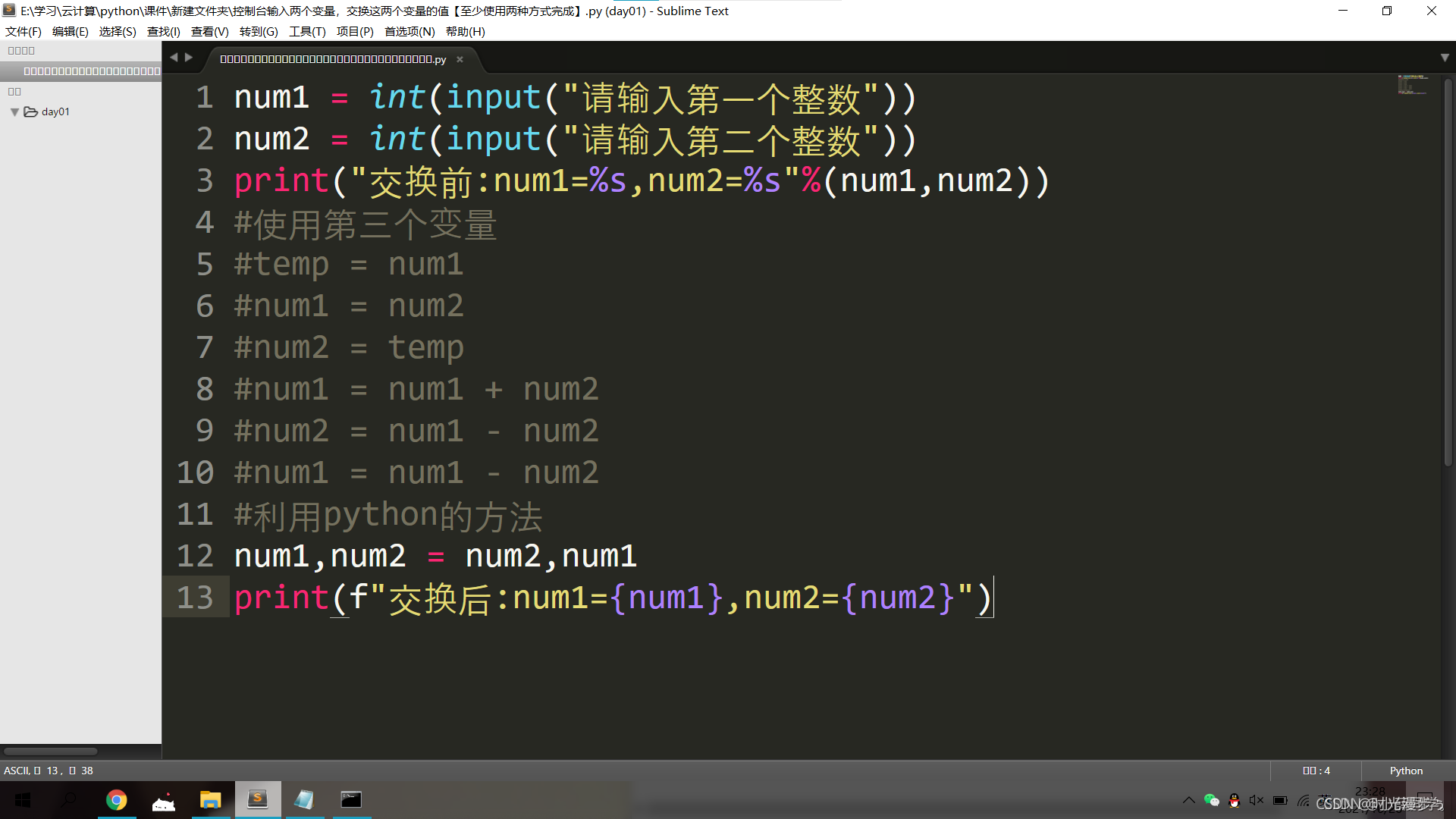Click the editor vertical scrollbar
Viewport: 1456px width, 819px height.
[x=1448, y=273]
